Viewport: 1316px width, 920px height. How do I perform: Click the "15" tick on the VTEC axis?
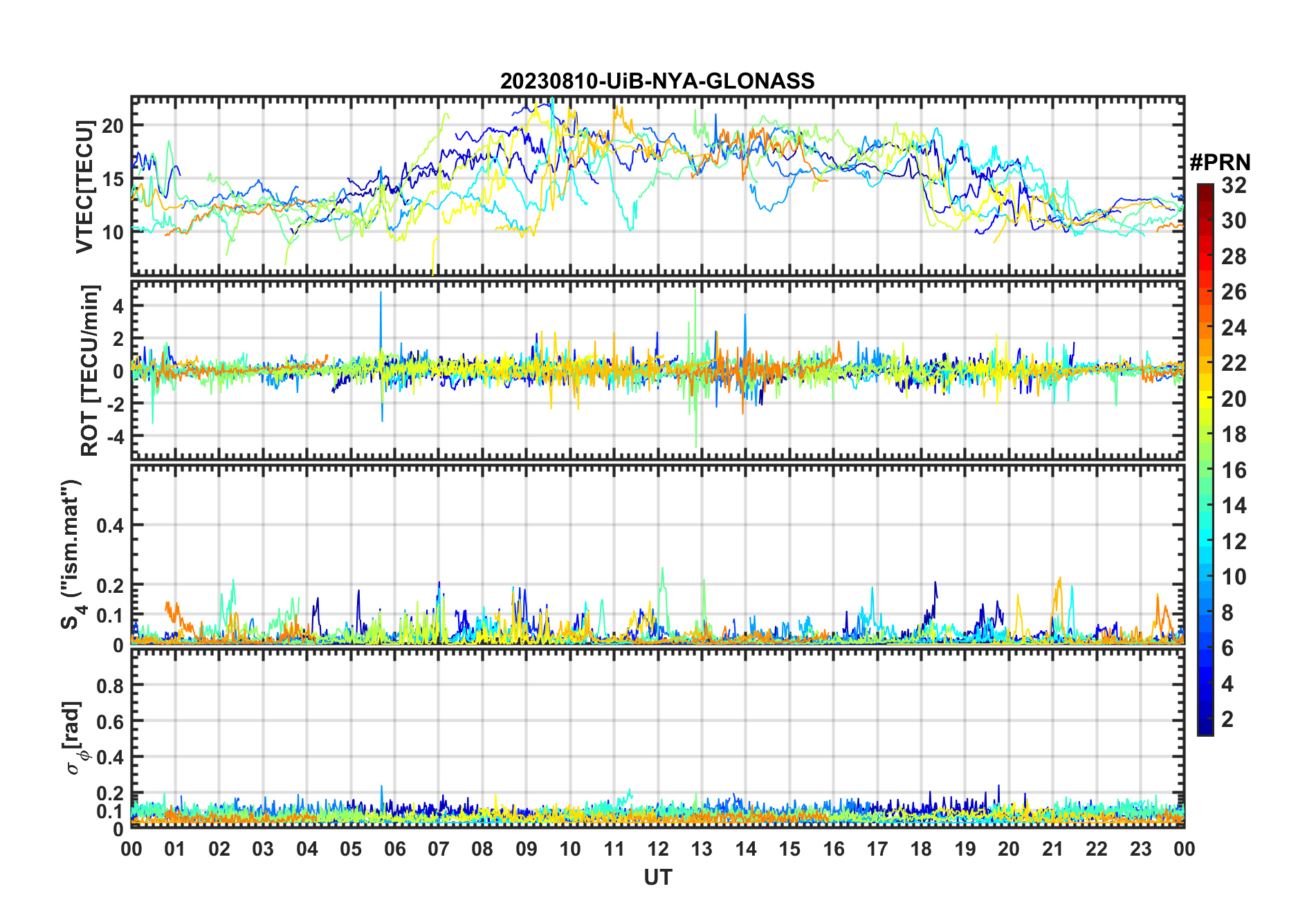[113, 179]
